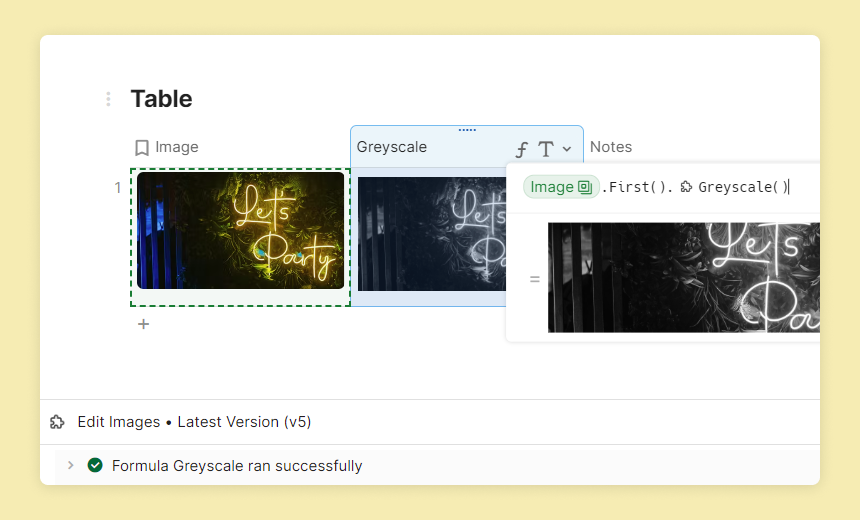Click the greyscale image in table cell

432,234
